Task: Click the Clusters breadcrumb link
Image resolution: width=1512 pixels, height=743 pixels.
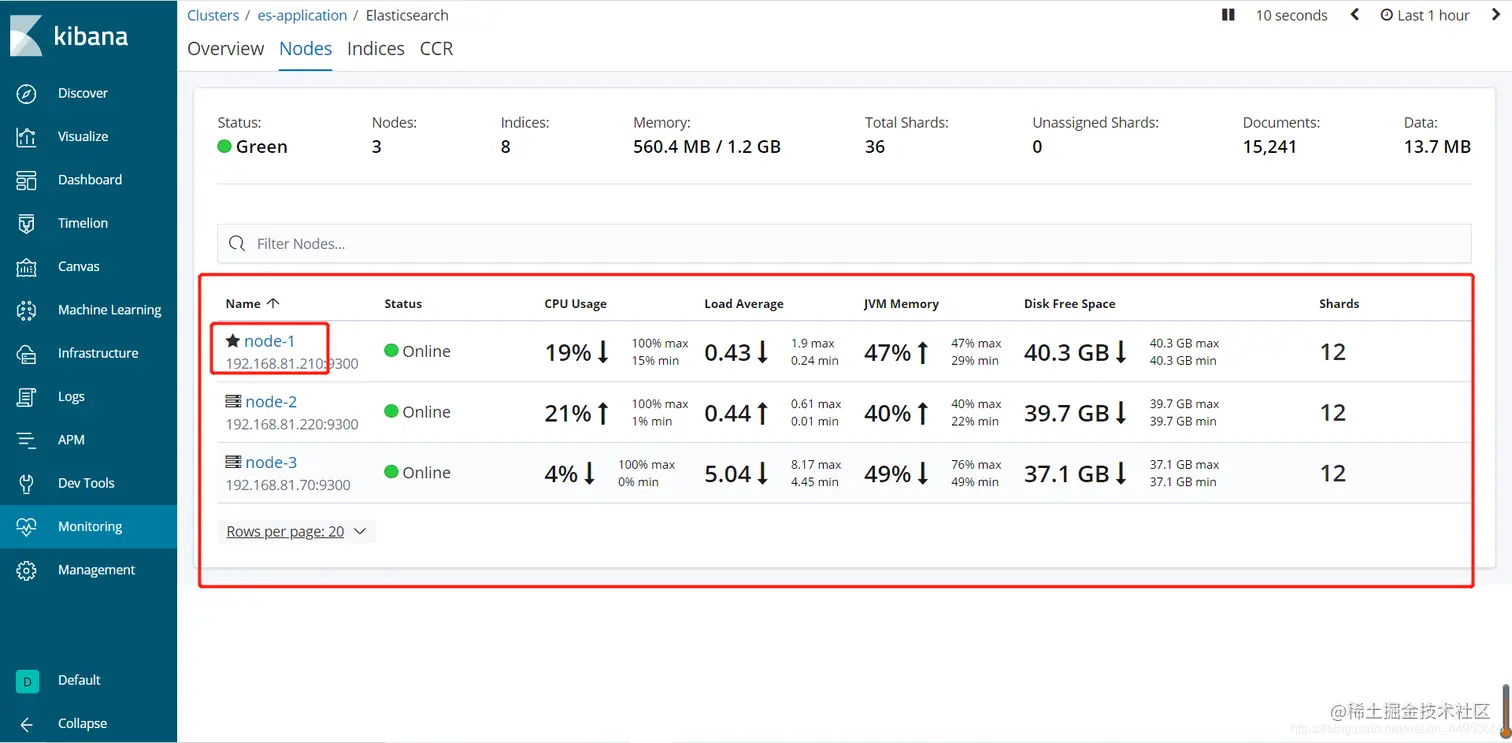Action: (x=213, y=15)
